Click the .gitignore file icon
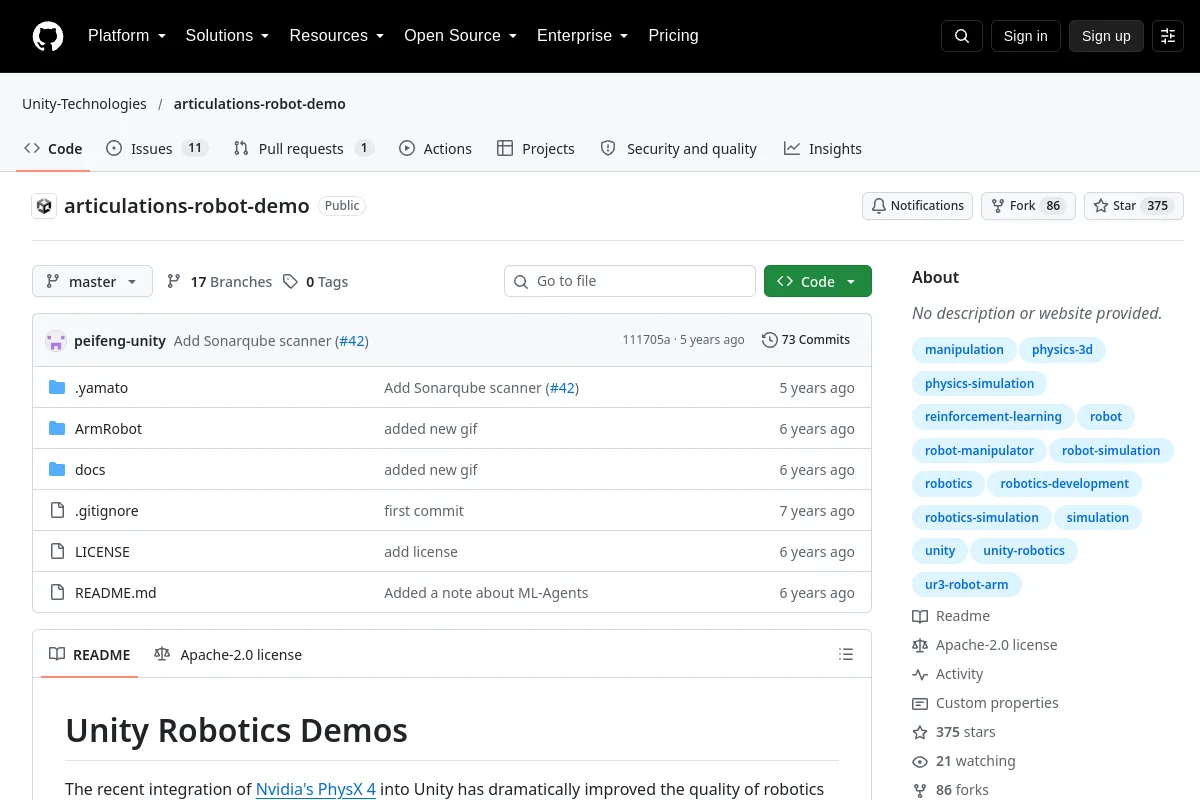 click(x=57, y=510)
